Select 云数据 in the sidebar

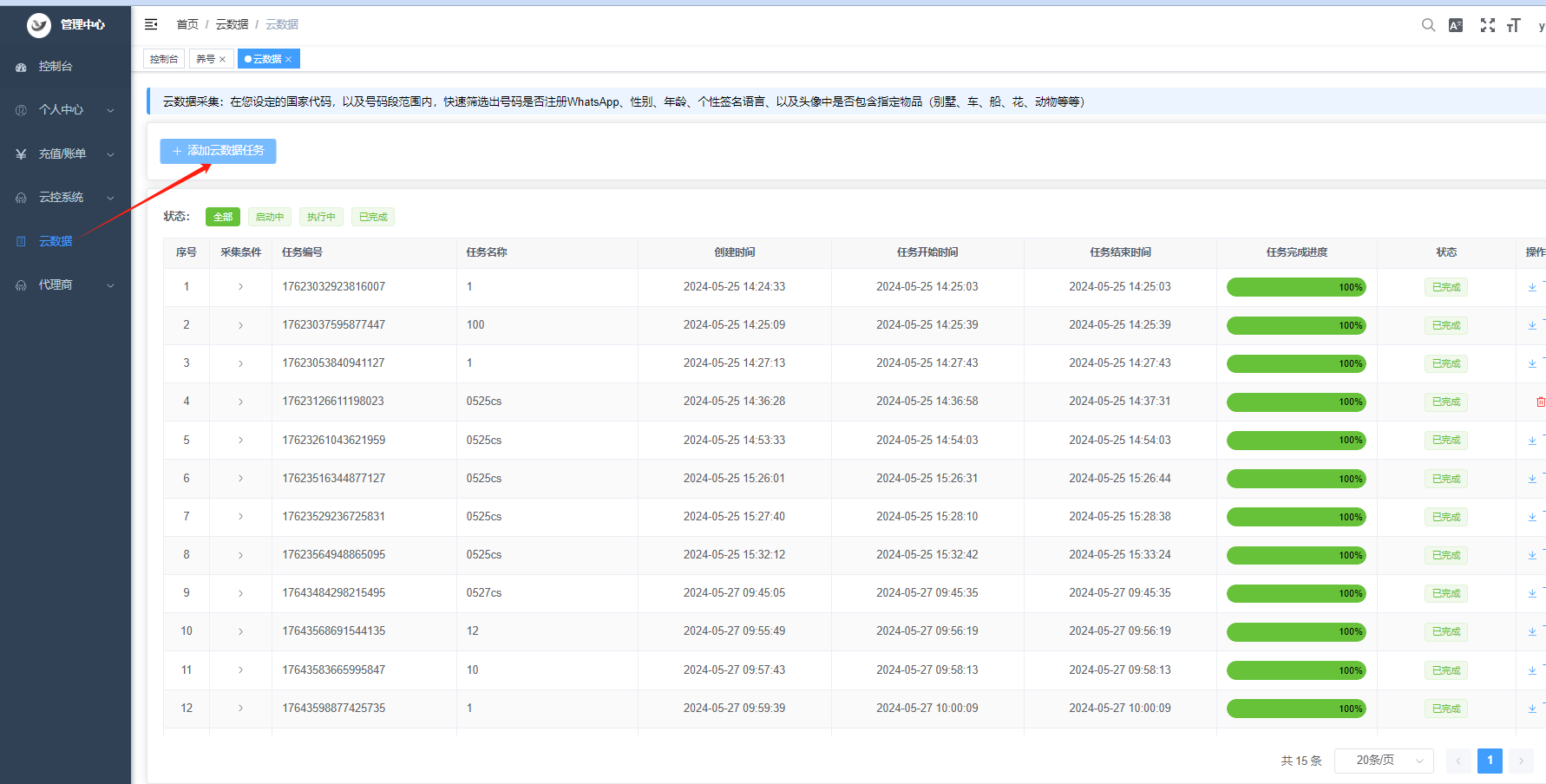tap(65, 241)
